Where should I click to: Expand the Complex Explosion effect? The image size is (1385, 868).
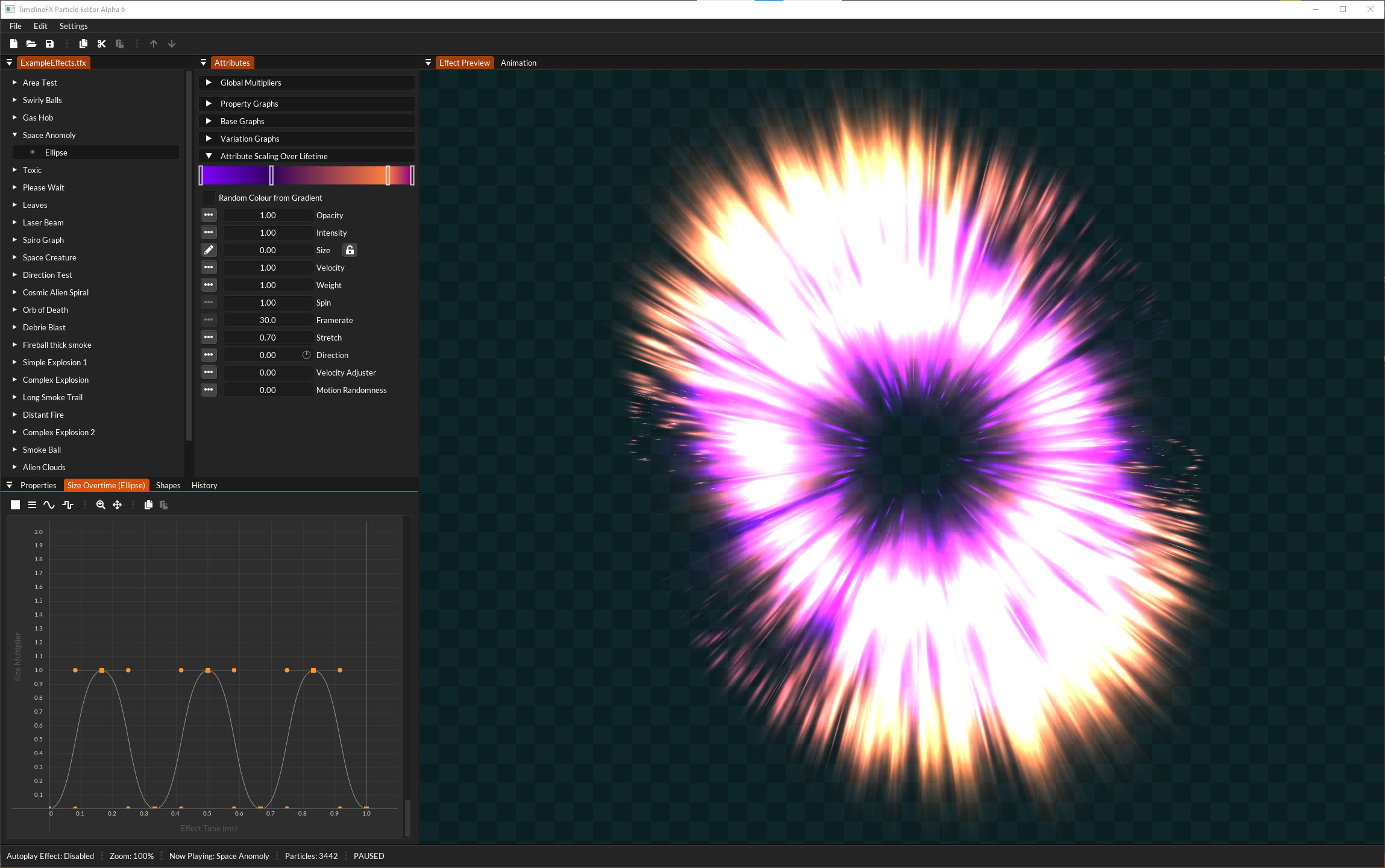click(14, 380)
